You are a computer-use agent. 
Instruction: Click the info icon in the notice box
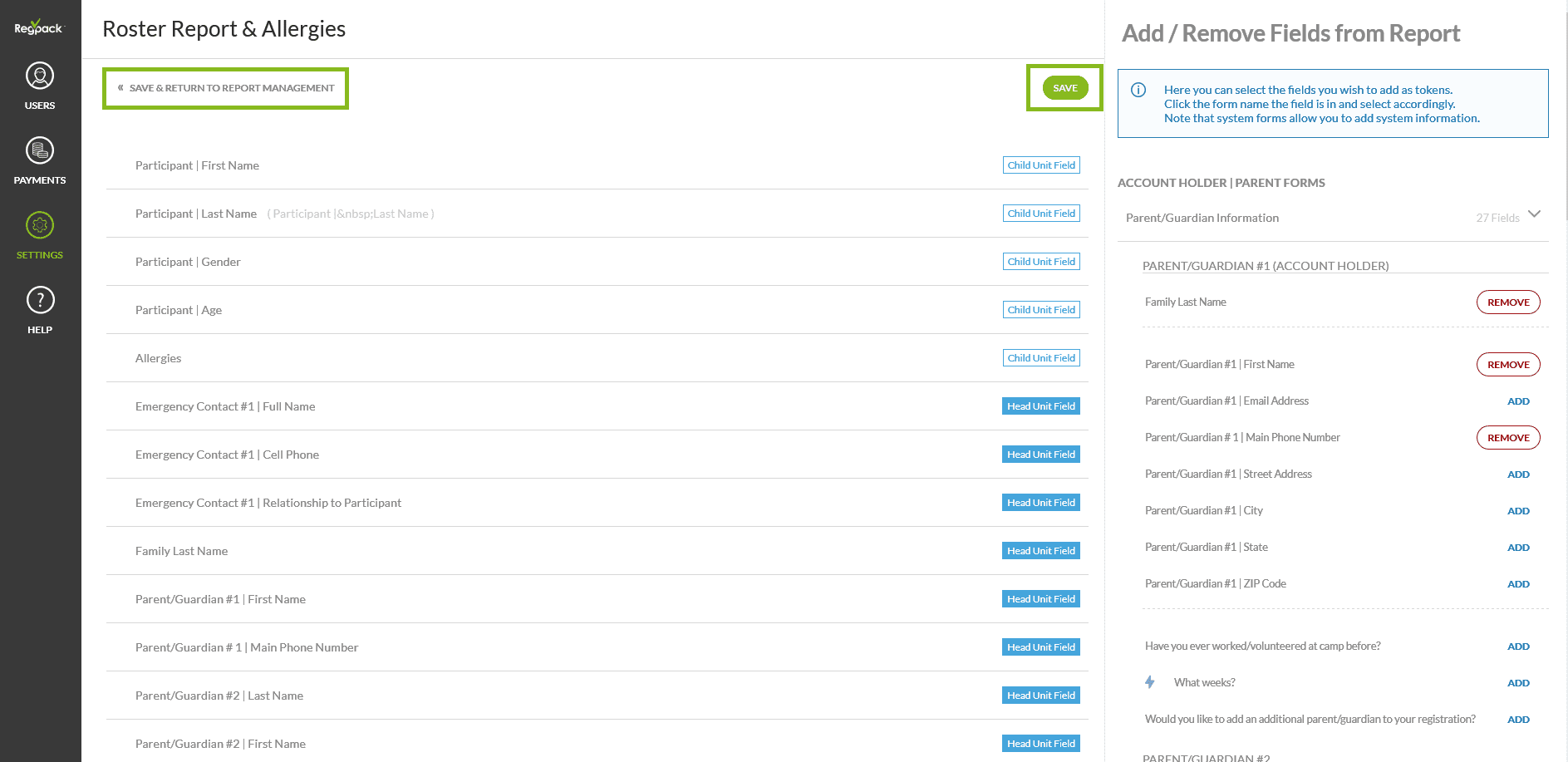1138,91
